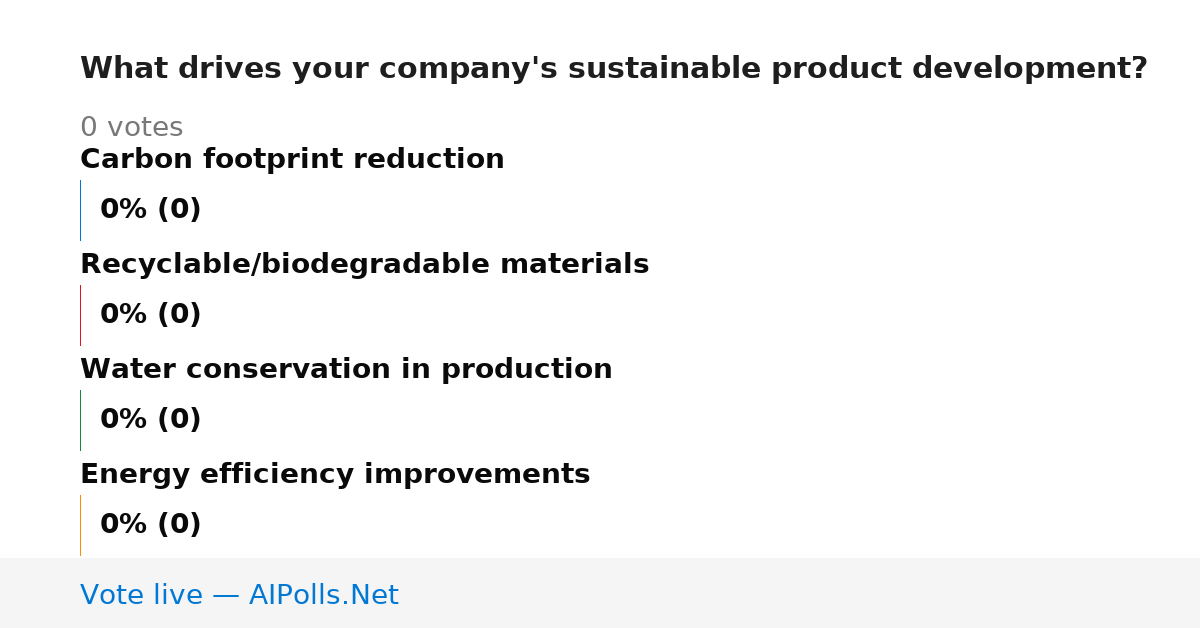Choose the Water conservation in production option
The width and height of the screenshot is (1200, 628).
pos(346,369)
